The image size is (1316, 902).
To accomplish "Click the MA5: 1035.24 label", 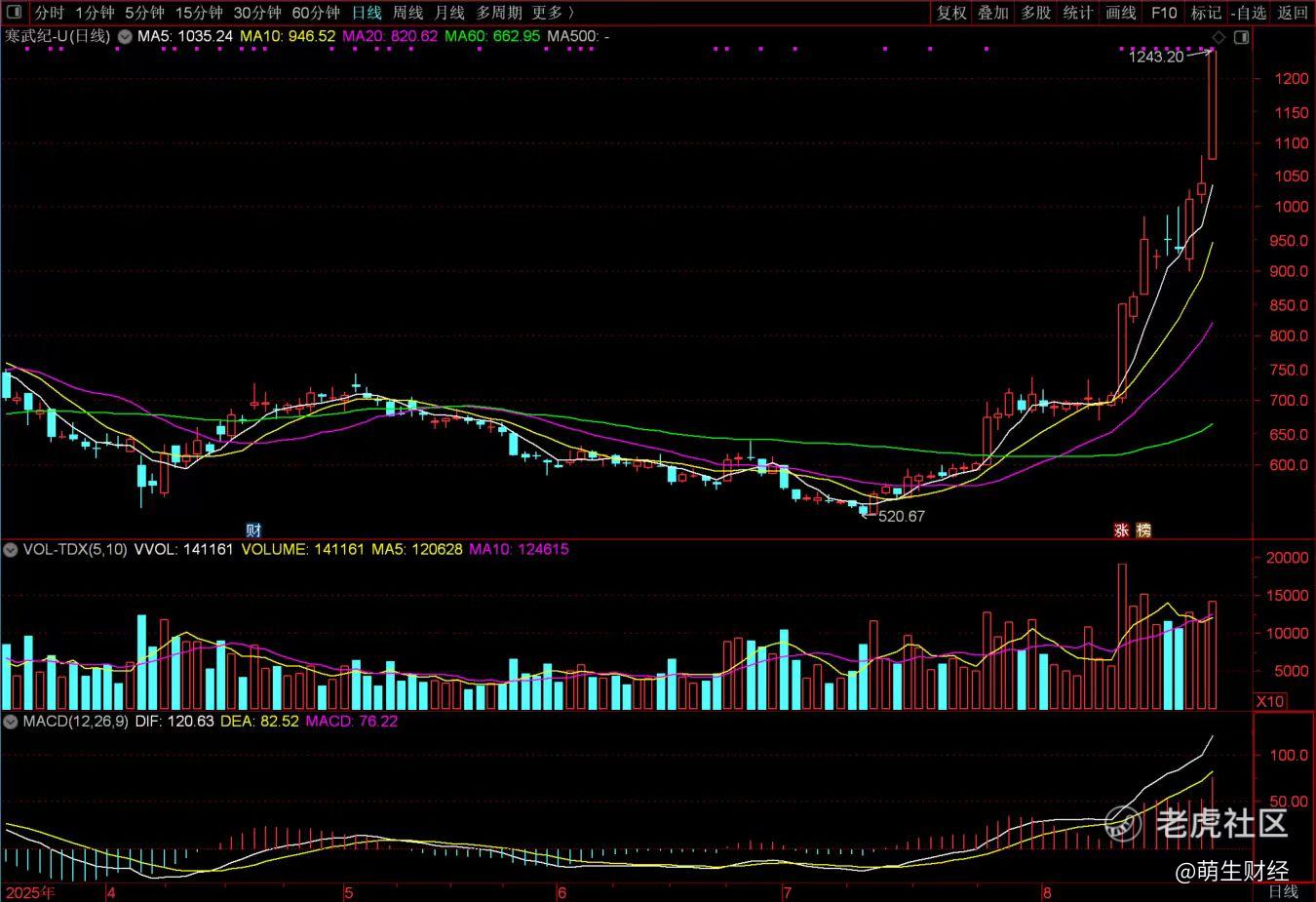I will 185,36.
